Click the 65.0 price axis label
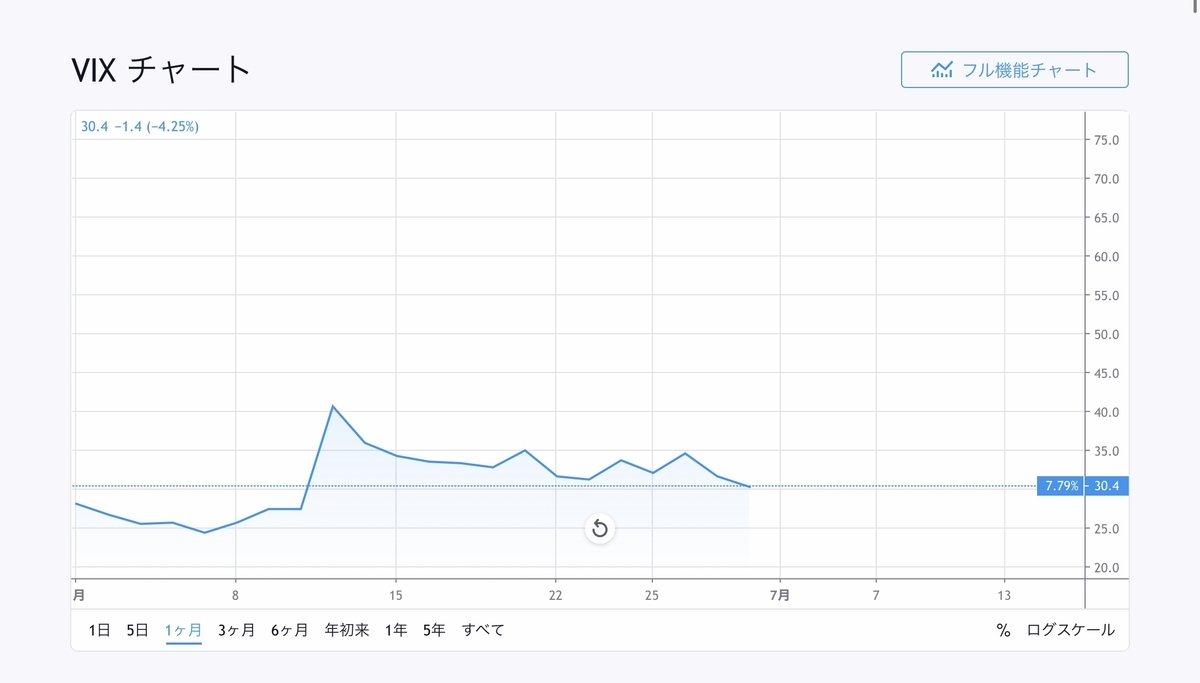 point(1107,218)
